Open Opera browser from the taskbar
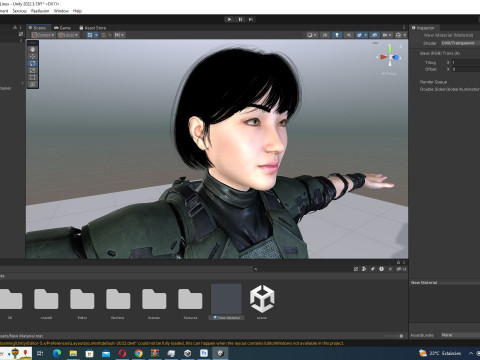 click(x=122, y=353)
